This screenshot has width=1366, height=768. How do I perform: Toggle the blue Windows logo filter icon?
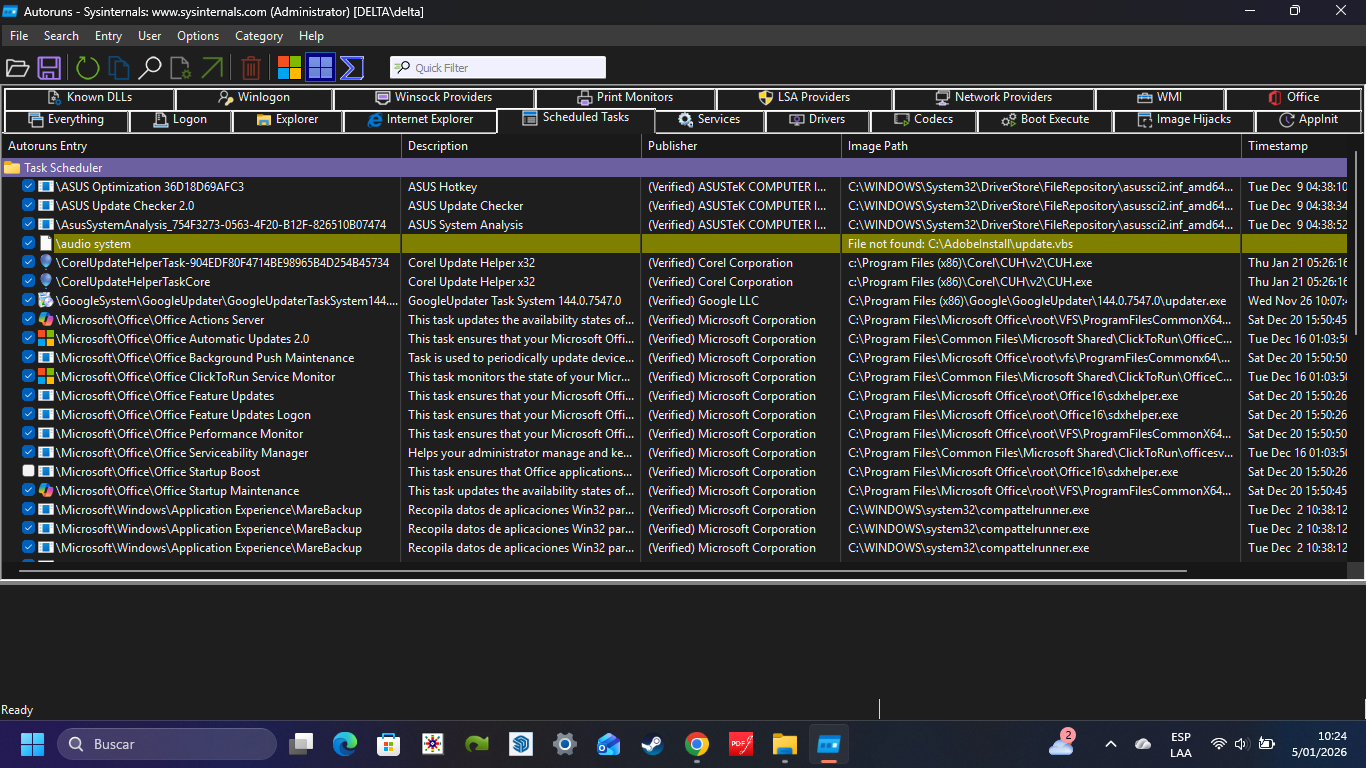(x=320, y=68)
